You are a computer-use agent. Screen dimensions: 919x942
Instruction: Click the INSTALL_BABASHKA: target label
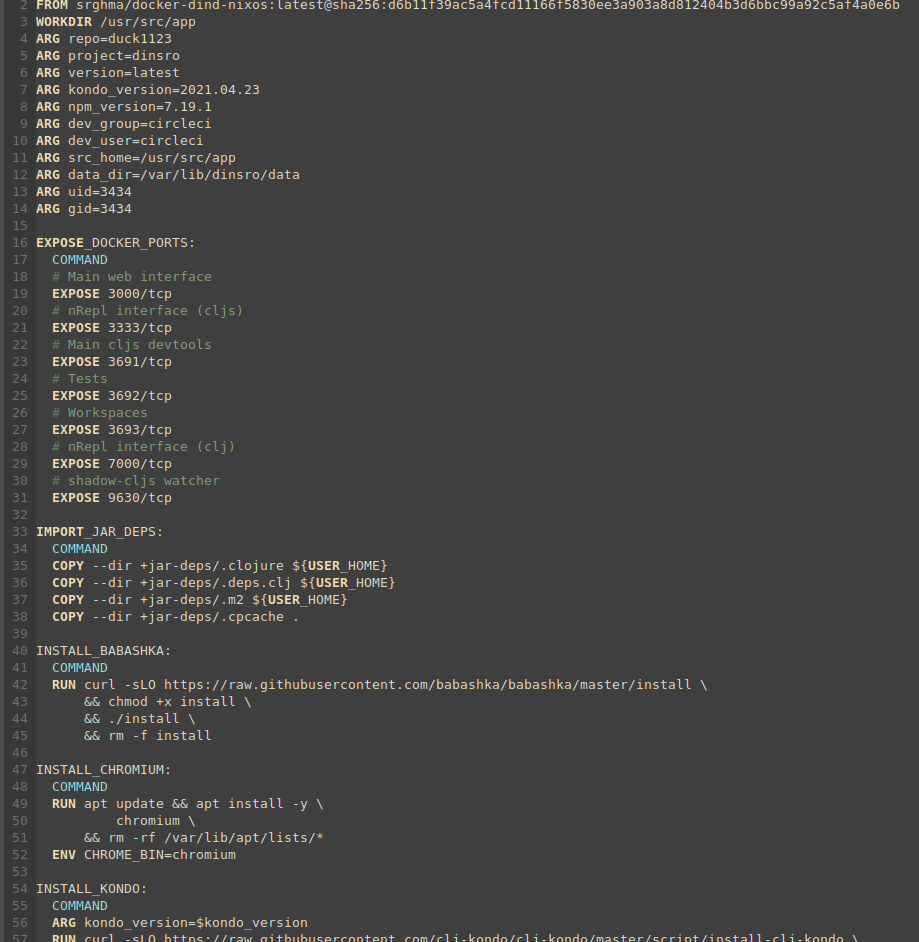tap(104, 651)
